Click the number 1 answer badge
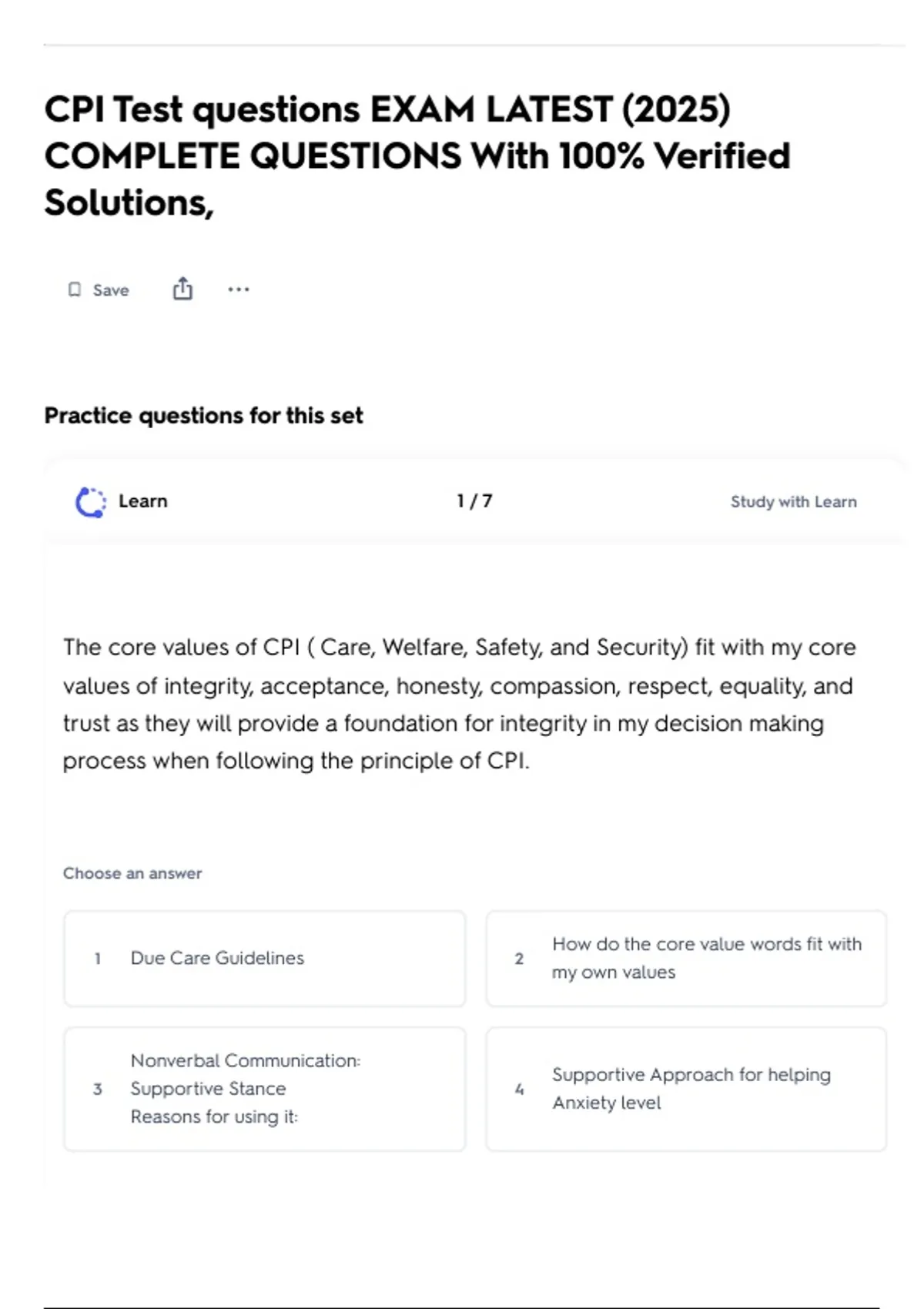This screenshot has height=1309, width=924. click(x=98, y=959)
